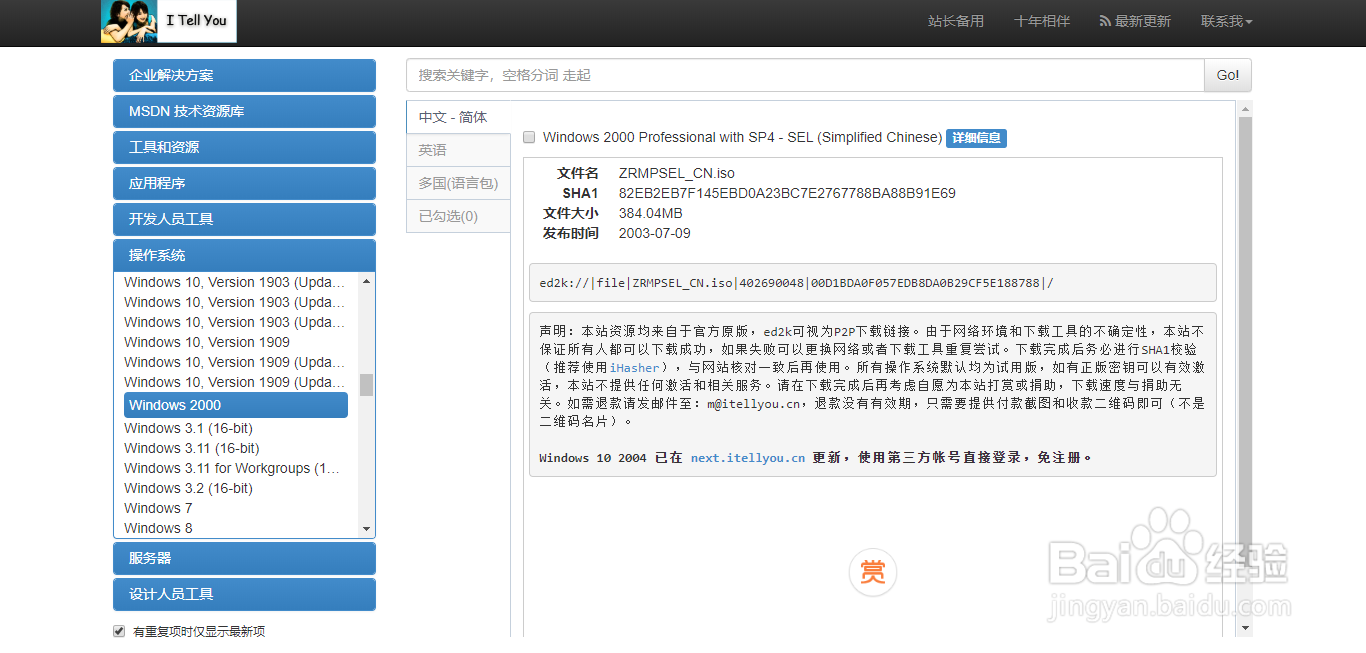Screen dimensions: 1366x653
Task: Click the OS list scrollbar thumb
Action: (x=366, y=385)
